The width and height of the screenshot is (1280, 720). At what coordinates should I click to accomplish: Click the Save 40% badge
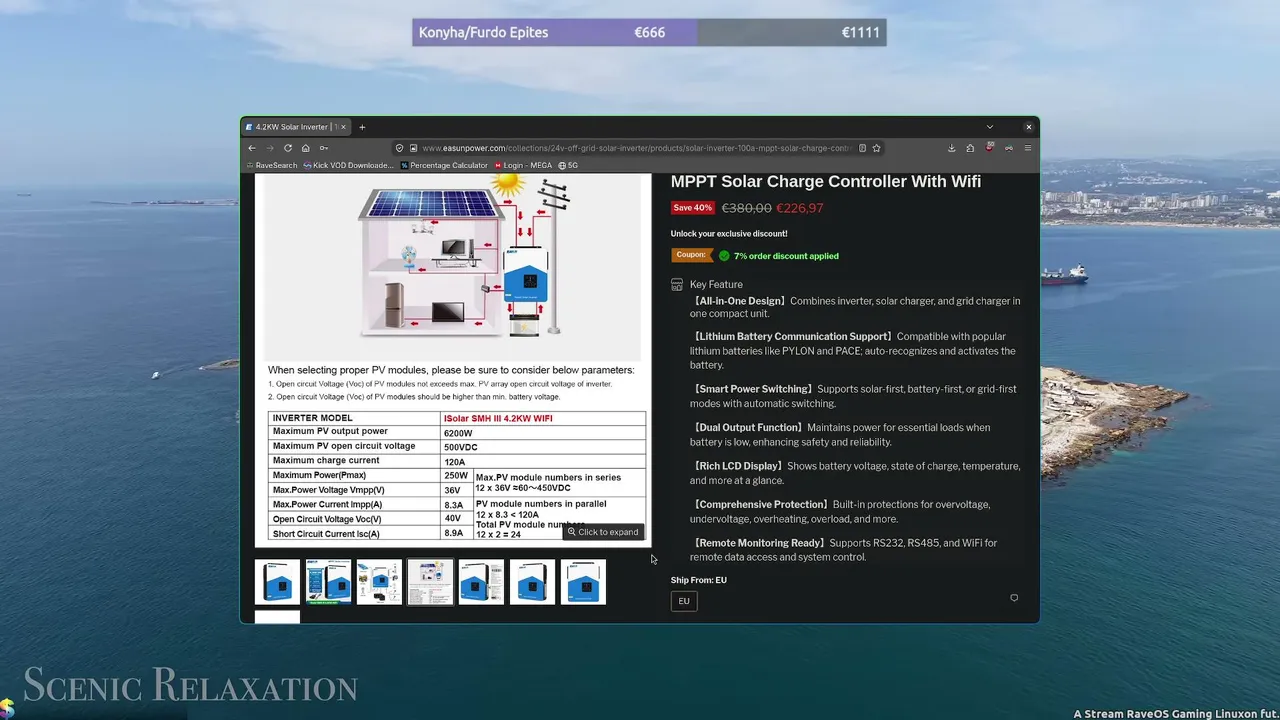pos(693,208)
